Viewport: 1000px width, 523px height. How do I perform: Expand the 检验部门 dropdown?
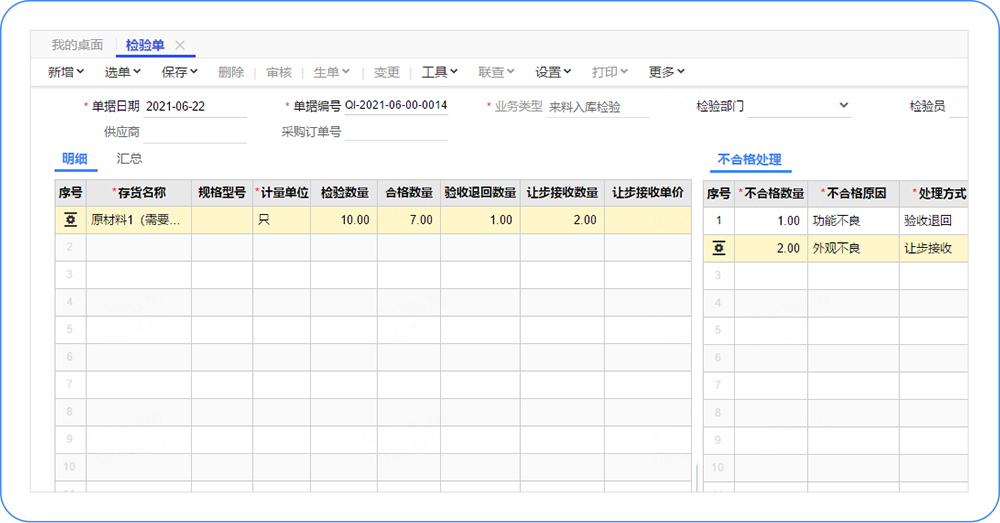pos(843,105)
